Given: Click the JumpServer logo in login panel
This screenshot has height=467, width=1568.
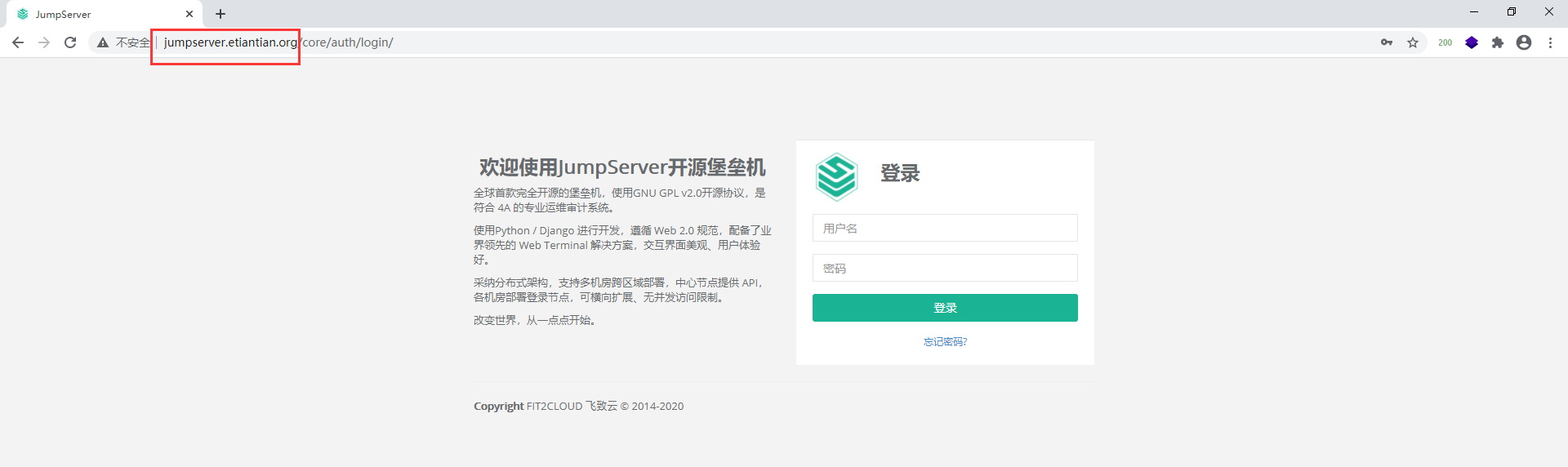Looking at the screenshot, I should tap(836, 176).
